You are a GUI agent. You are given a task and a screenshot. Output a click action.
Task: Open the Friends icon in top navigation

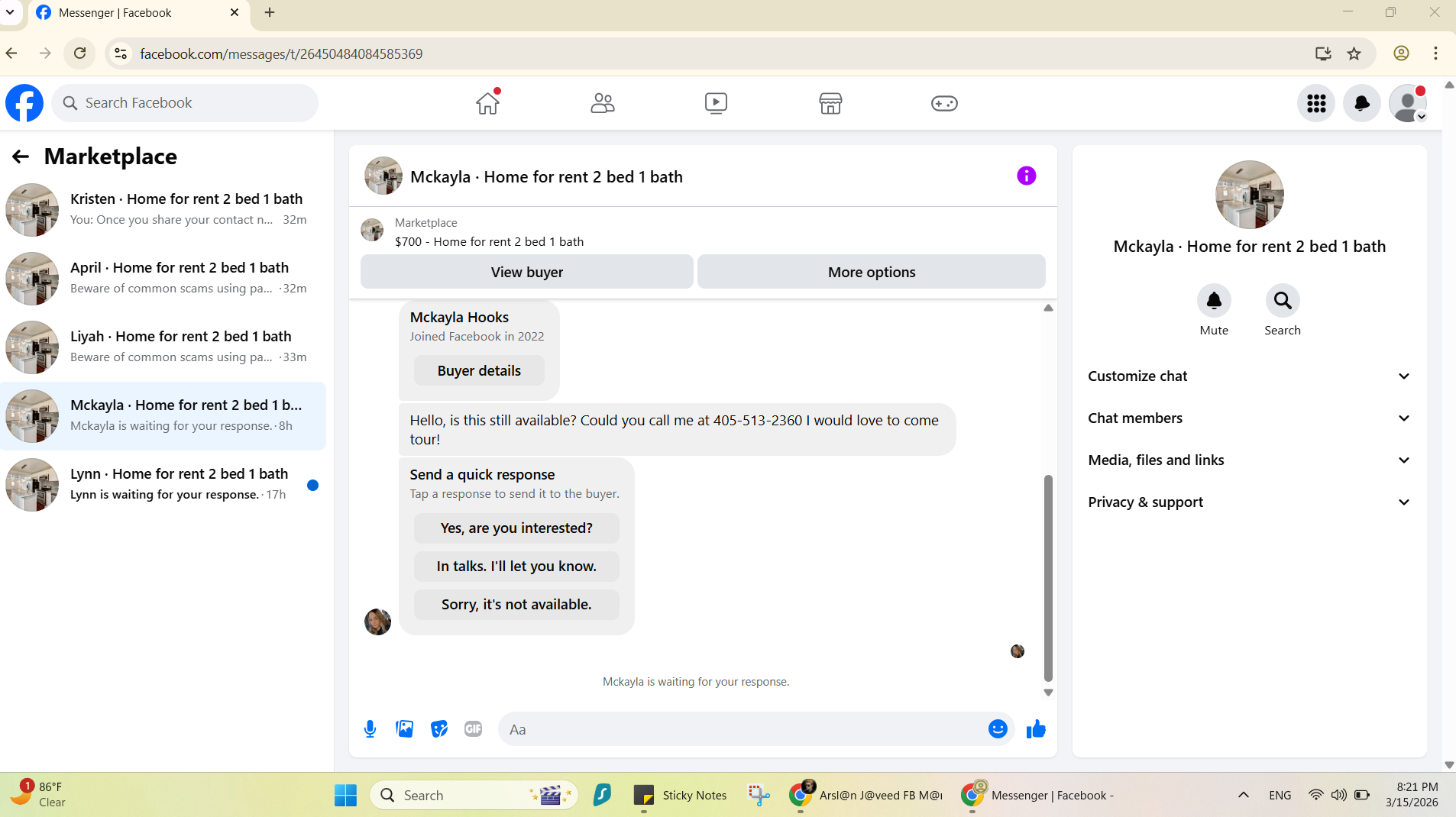click(602, 103)
